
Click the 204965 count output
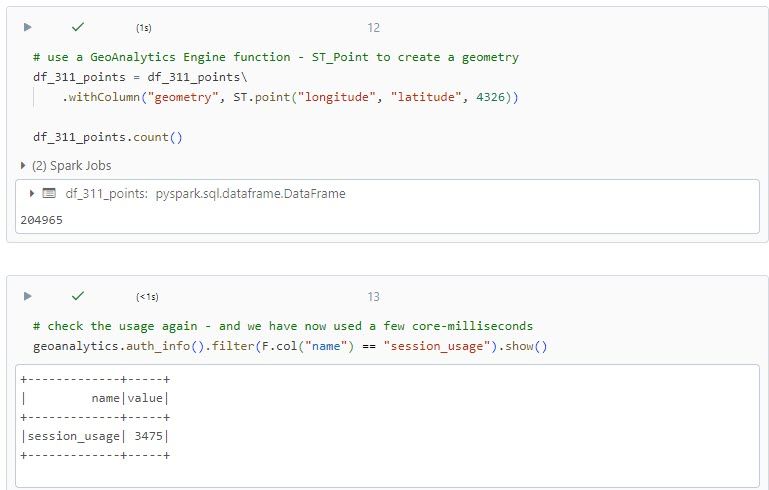point(41,219)
